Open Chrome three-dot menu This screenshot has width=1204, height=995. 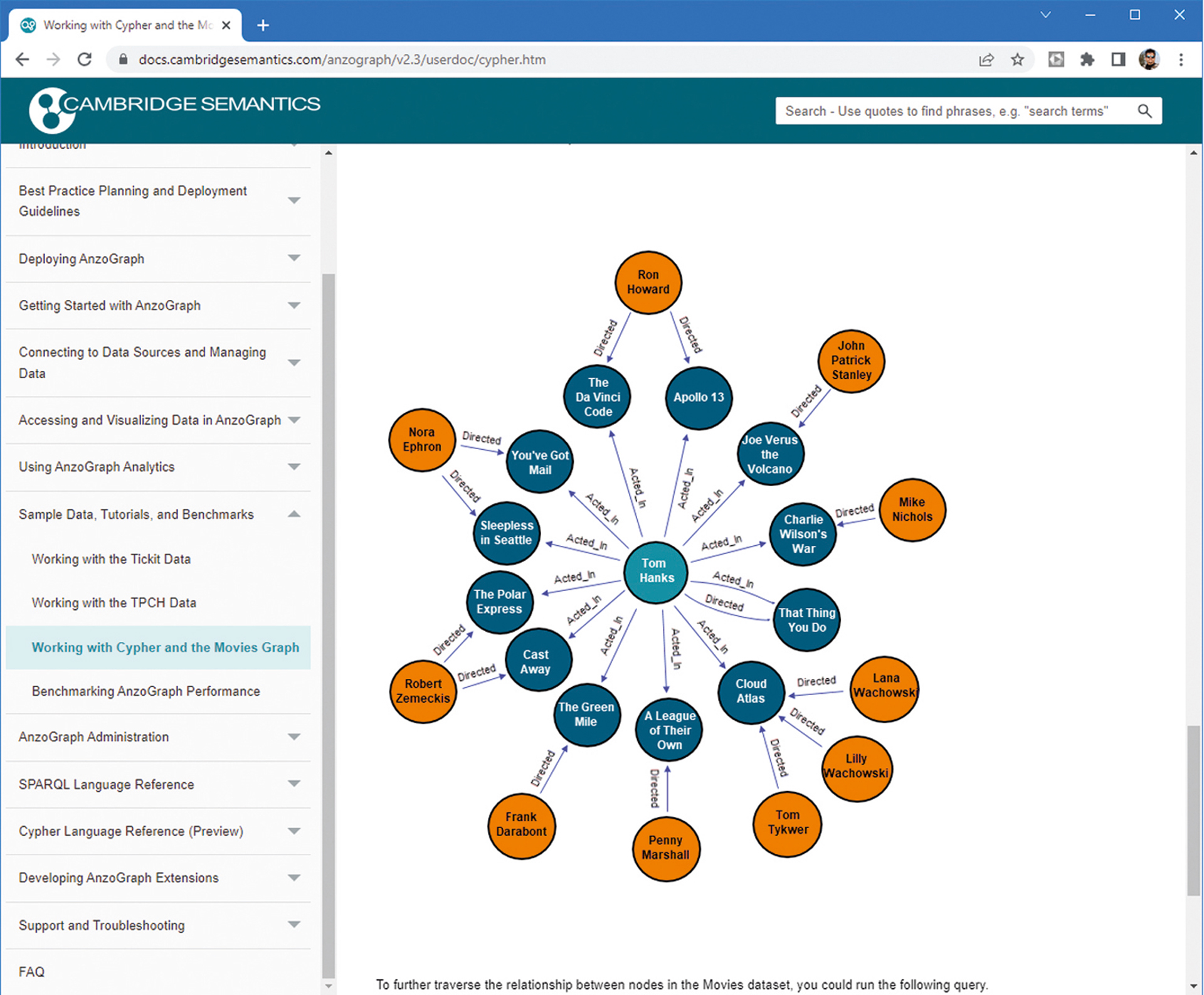[1181, 60]
